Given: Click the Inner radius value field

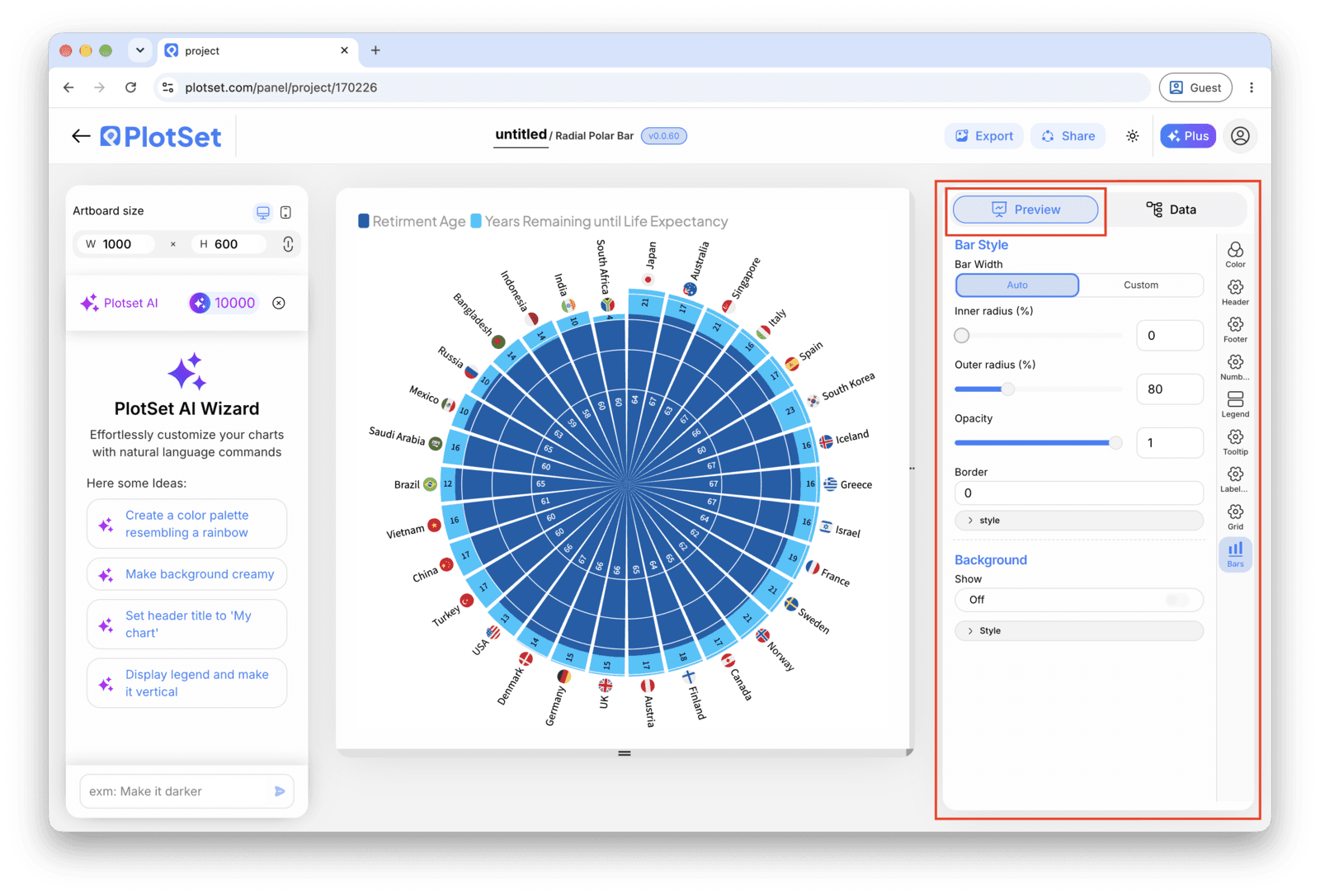Looking at the screenshot, I should (1170, 336).
